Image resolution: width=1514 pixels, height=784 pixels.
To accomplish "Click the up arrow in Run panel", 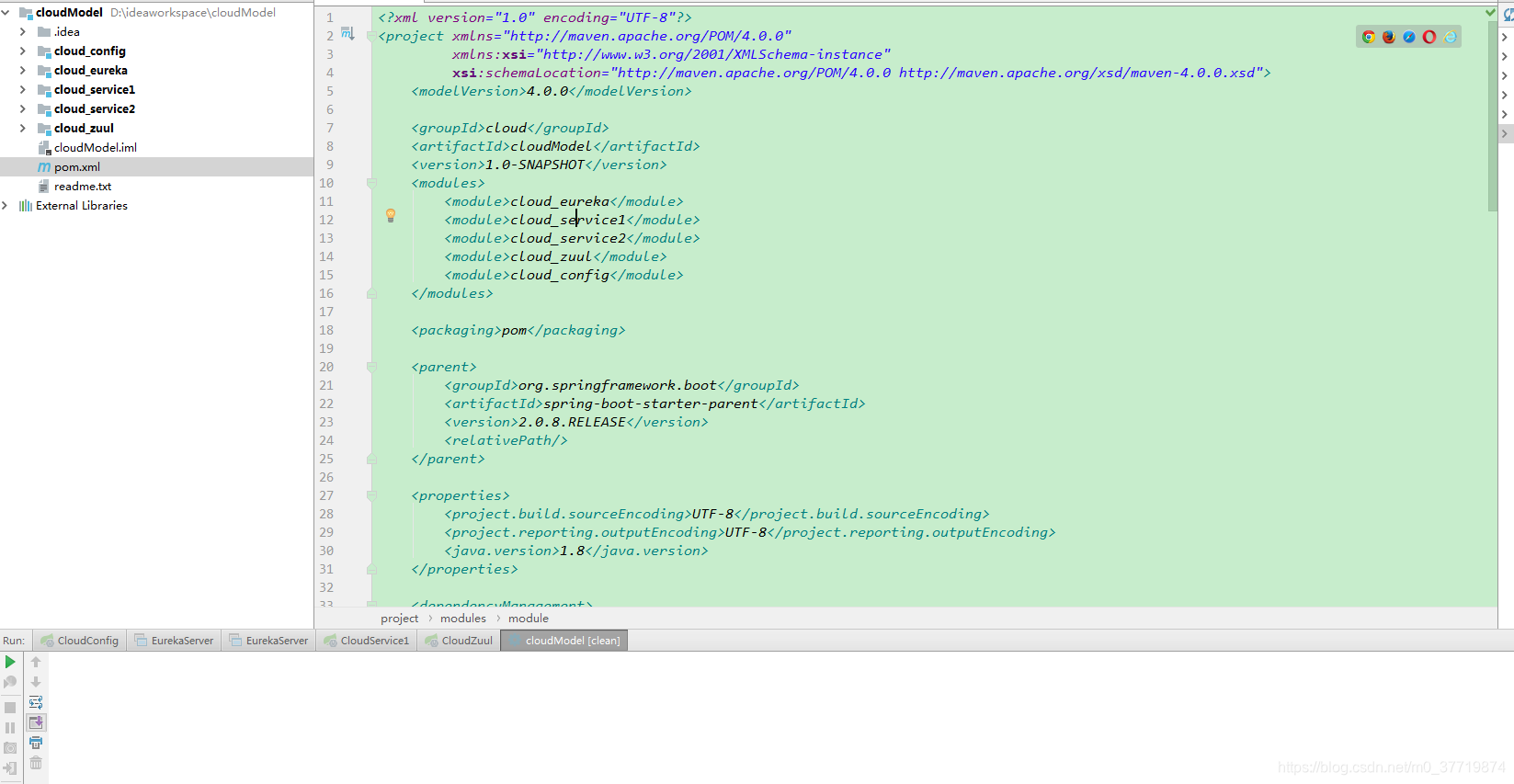I will [36, 662].
